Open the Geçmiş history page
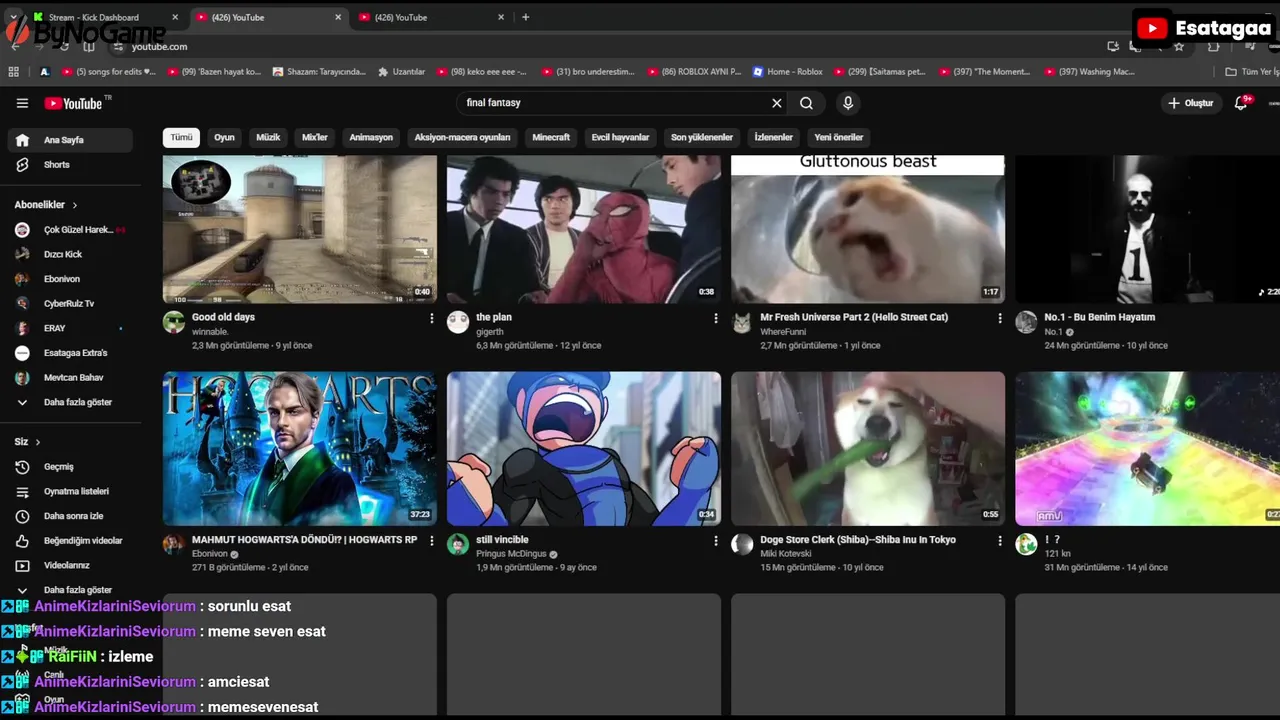1280x720 pixels. click(70, 467)
